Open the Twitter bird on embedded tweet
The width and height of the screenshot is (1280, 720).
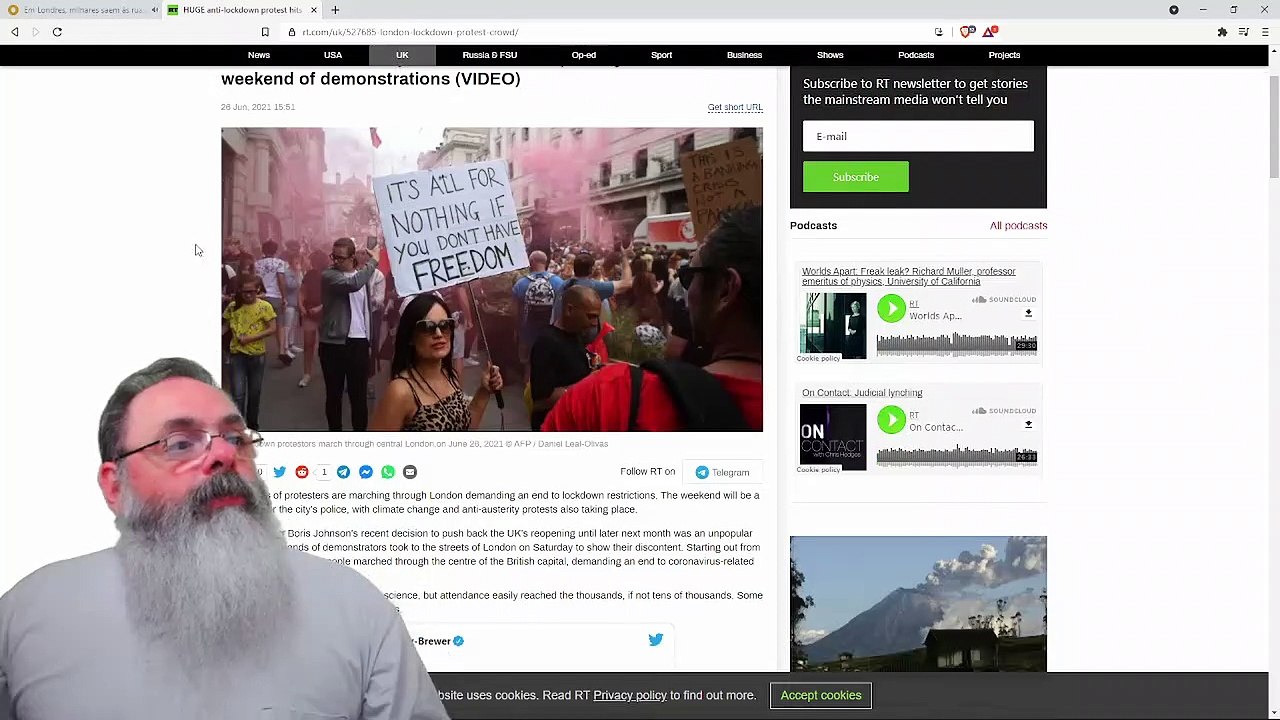tap(656, 640)
